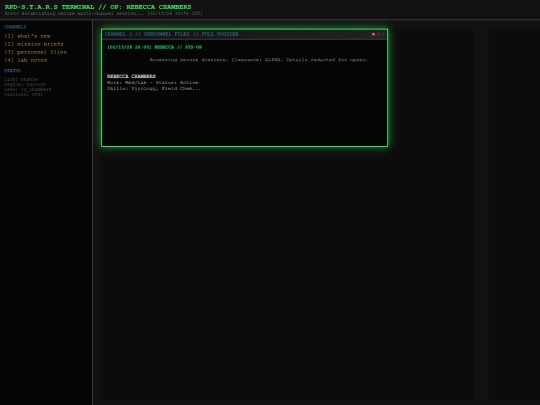Click the "region: raccoon" status entry

(x=25, y=84)
